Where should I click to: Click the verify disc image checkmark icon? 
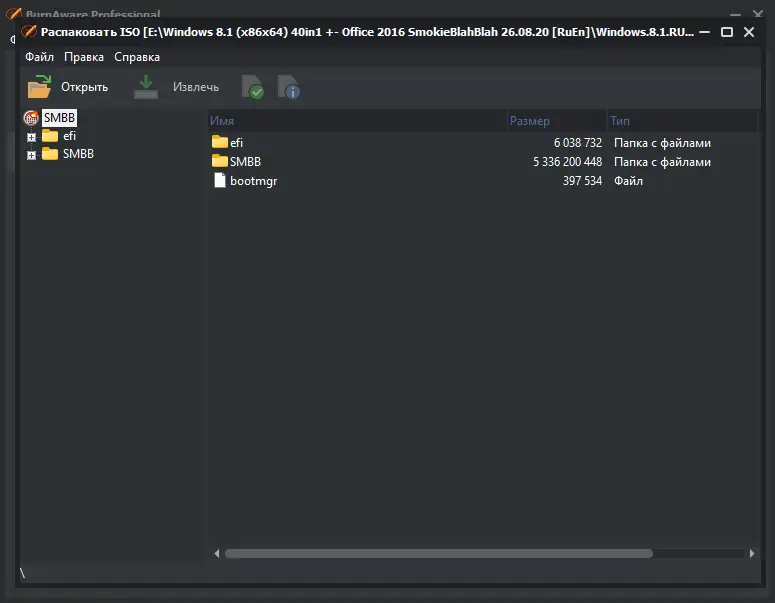click(x=253, y=86)
